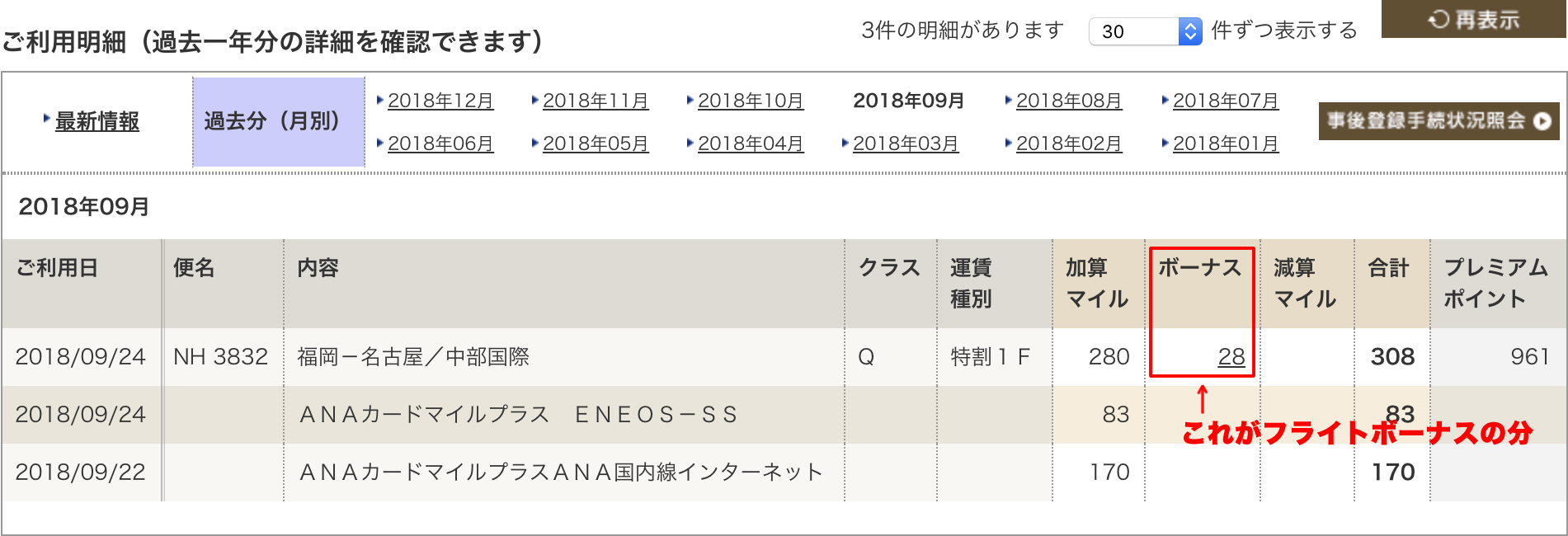Image resolution: width=1568 pixels, height=536 pixels.
Task: Open 2018年12月 monthly statement
Action: 440,101
